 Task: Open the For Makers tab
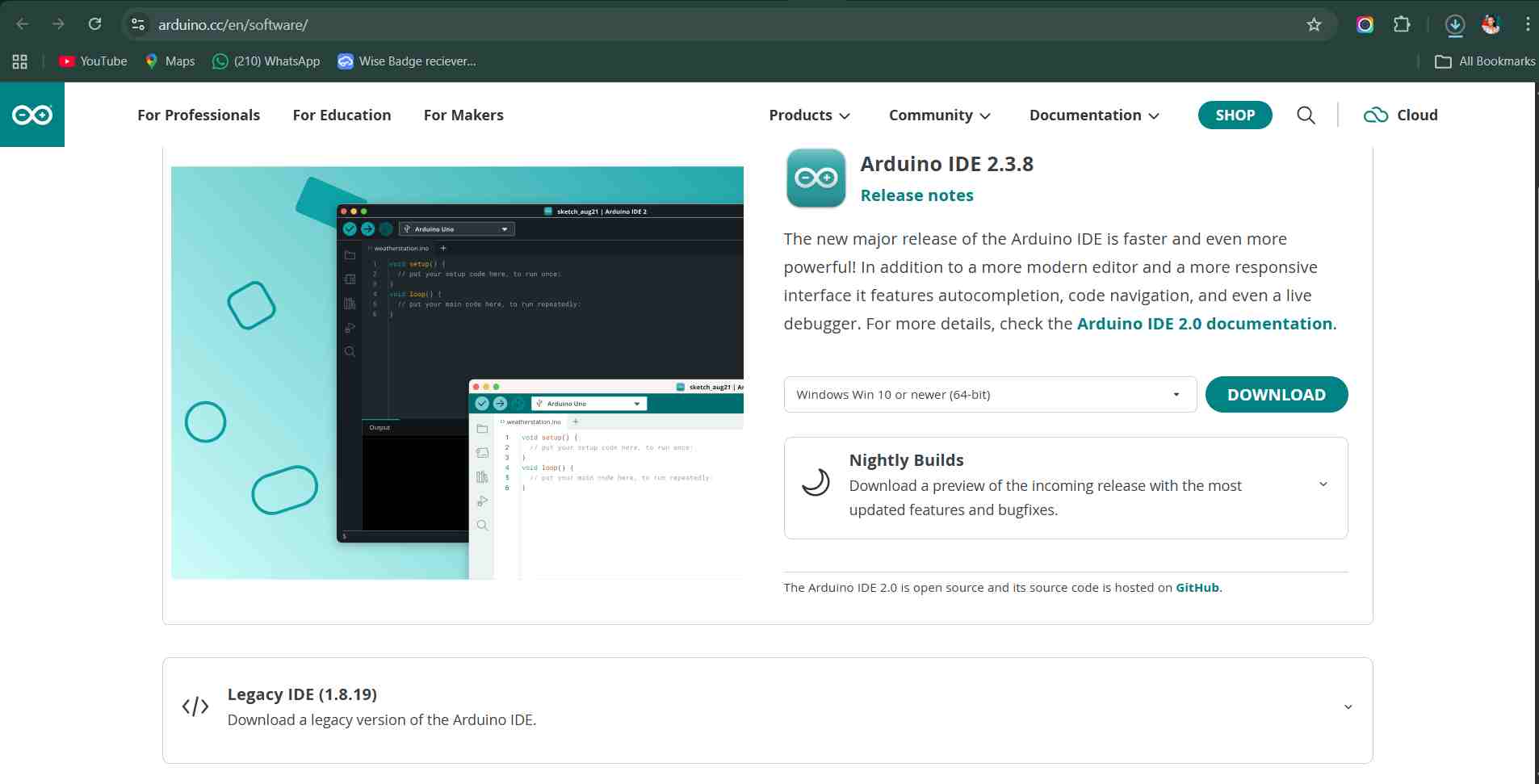coord(463,115)
